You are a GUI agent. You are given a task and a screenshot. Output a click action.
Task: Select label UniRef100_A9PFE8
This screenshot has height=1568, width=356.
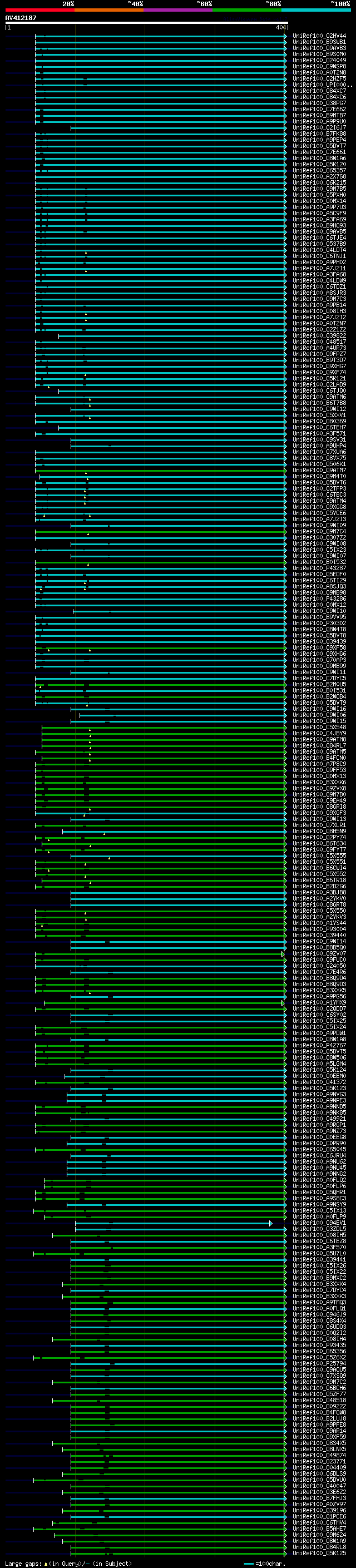pyautogui.click(x=319, y=1424)
